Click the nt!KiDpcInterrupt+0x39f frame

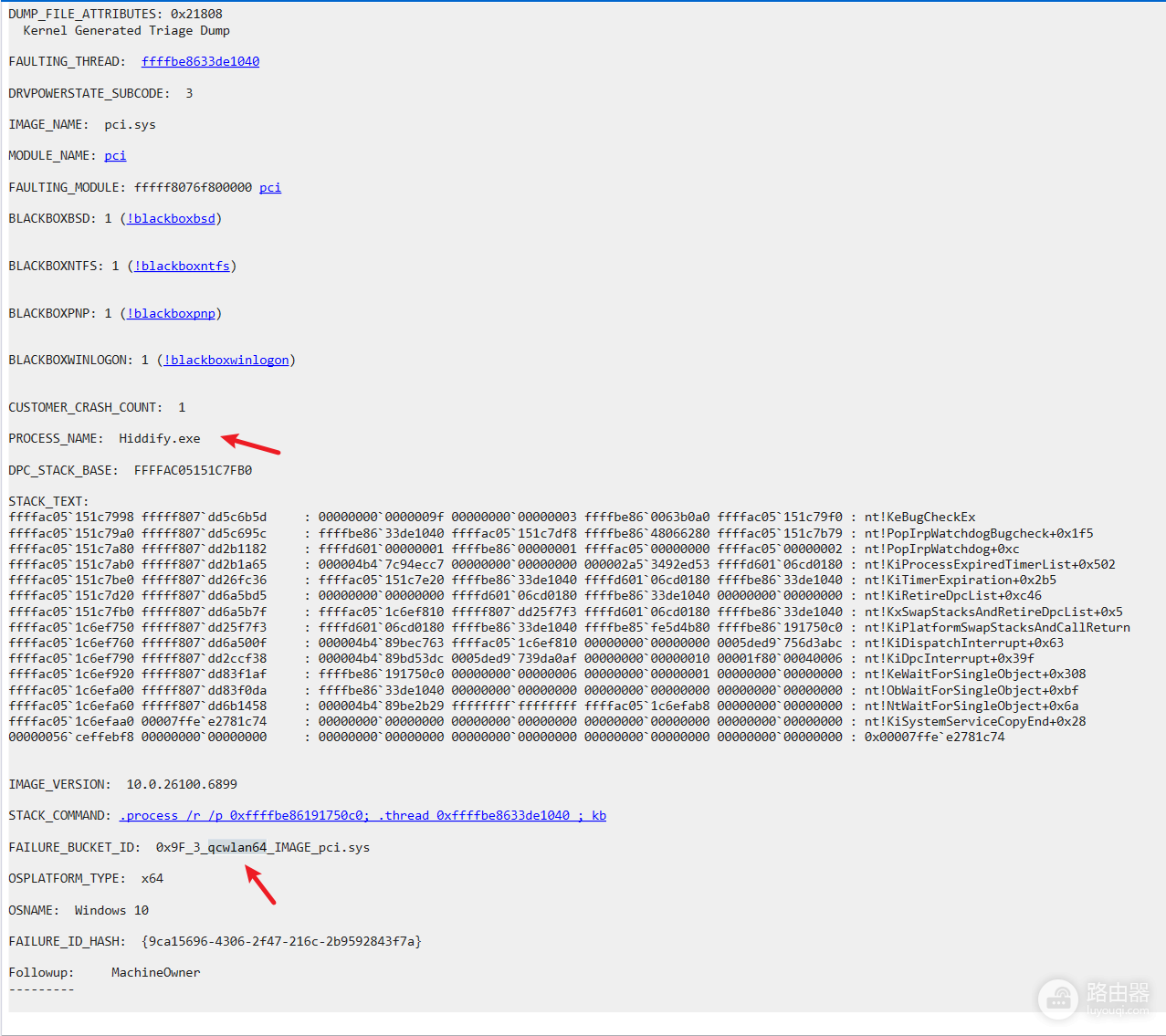[x=949, y=658]
